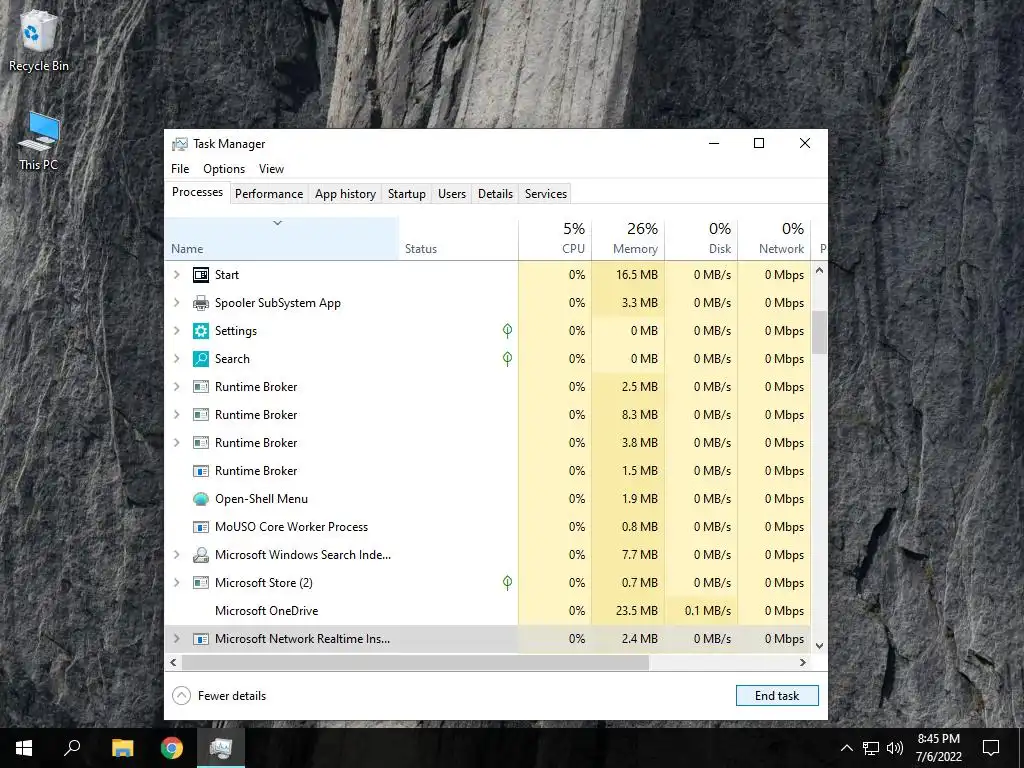Click the scroll up arrow of process list
1024x768 pixels.
pyautogui.click(x=819, y=270)
